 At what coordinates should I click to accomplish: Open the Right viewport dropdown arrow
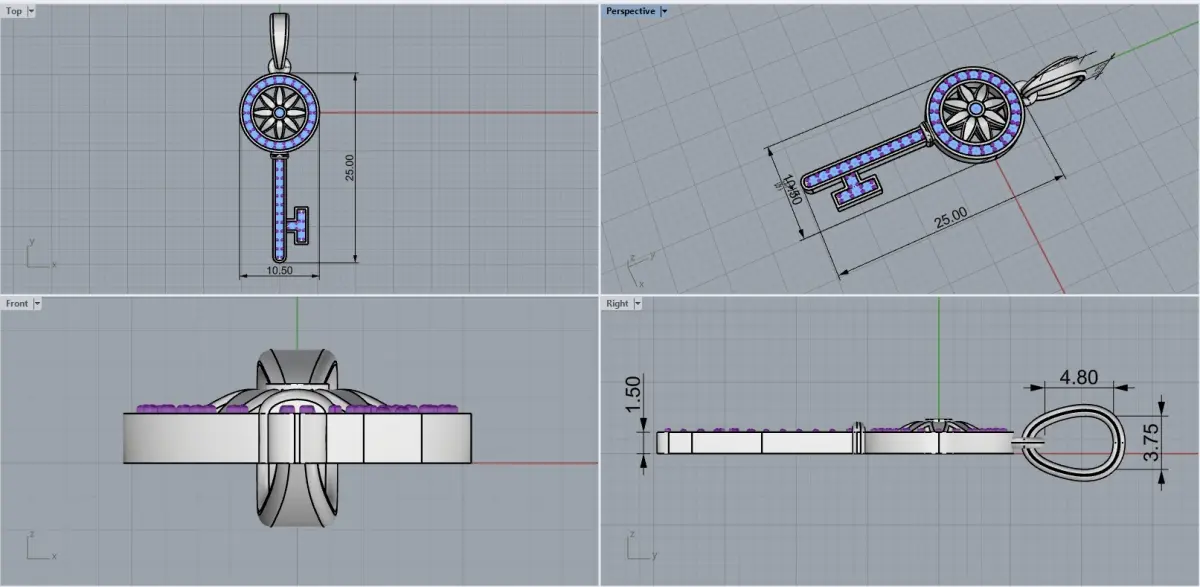(x=637, y=303)
